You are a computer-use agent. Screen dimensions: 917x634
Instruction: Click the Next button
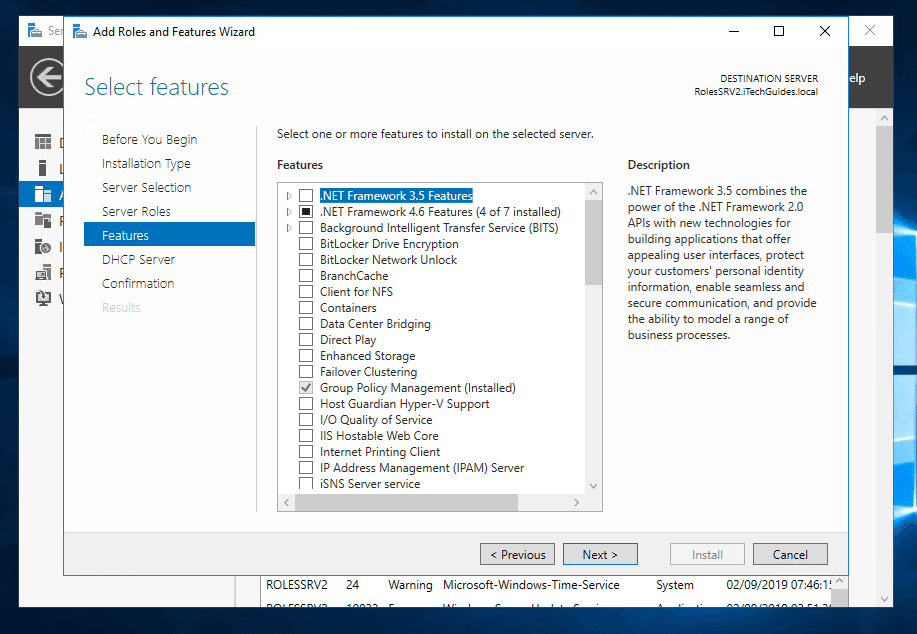click(x=600, y=554)
